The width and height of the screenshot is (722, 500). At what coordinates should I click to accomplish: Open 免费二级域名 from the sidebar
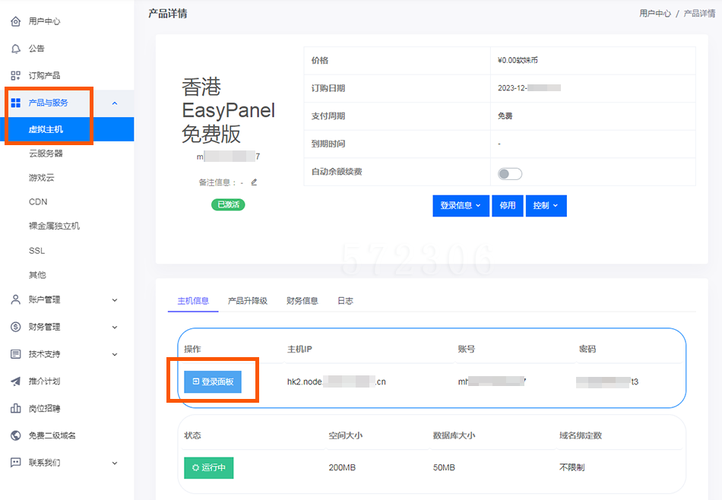point(52,436)
